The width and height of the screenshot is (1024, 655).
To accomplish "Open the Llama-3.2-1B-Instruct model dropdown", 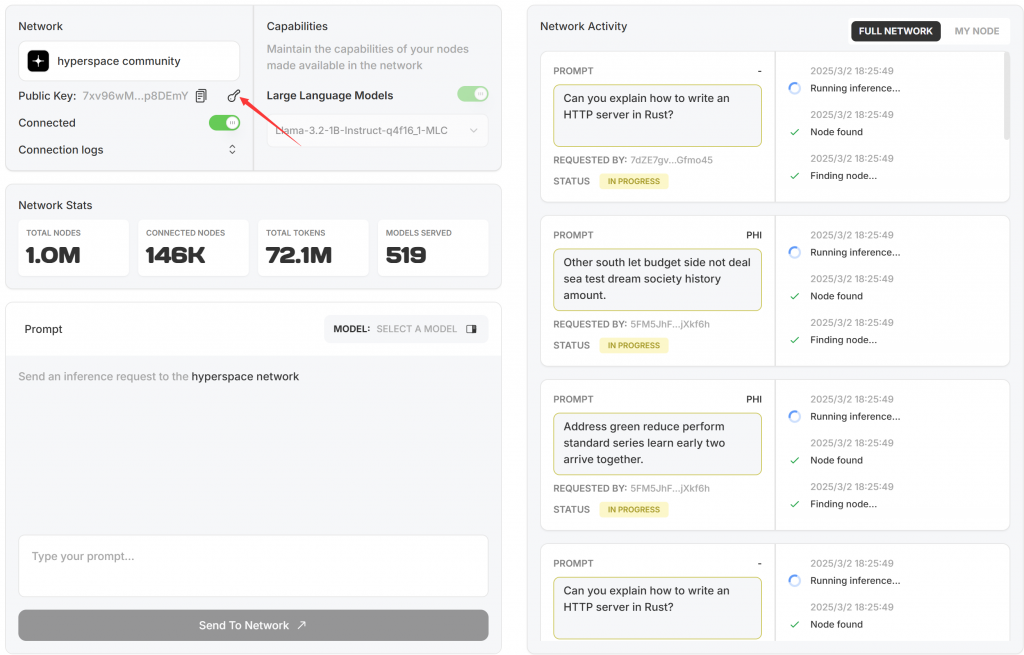I will [x=377, y=130].
